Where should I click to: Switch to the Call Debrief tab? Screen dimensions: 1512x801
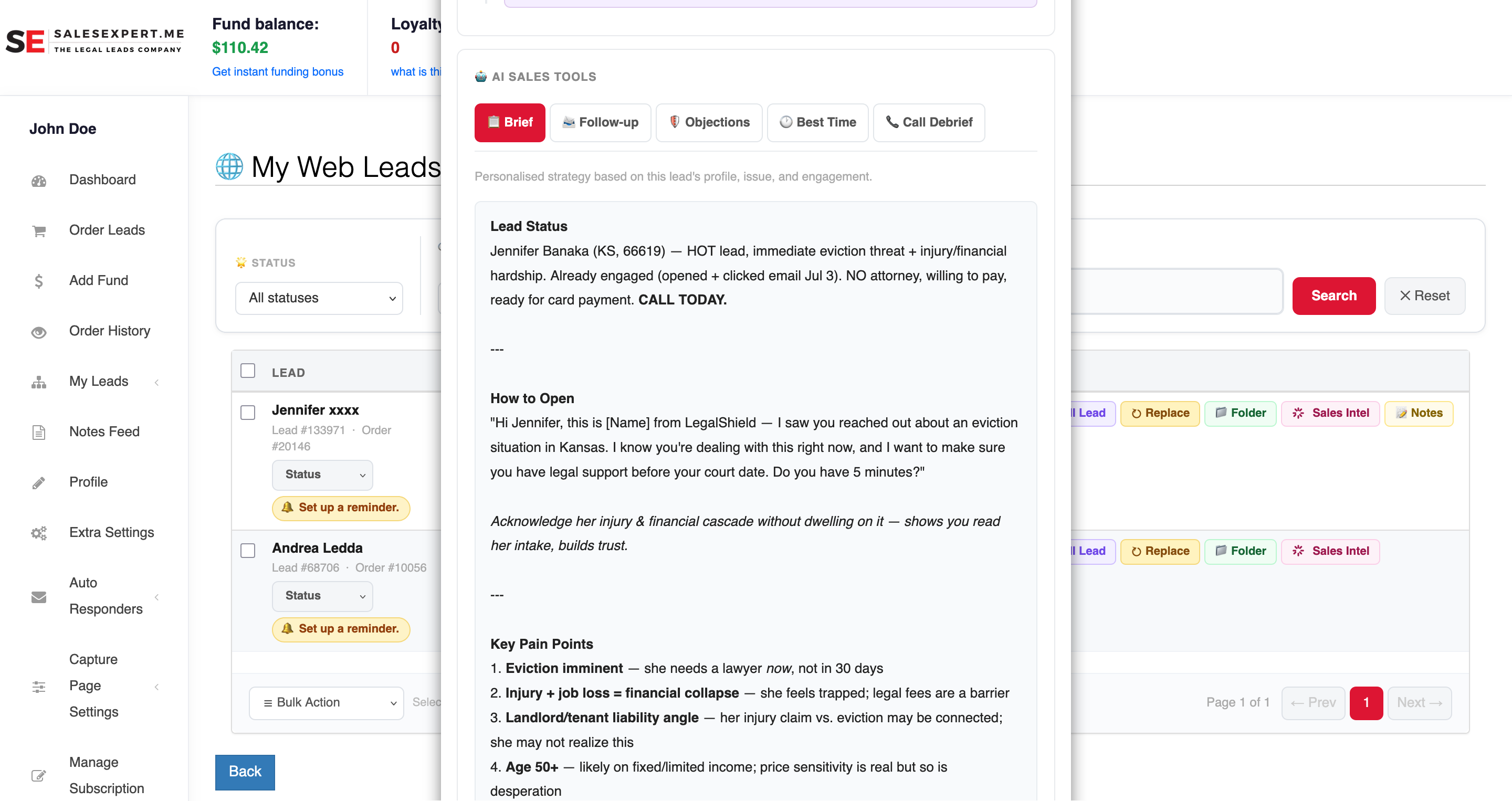pyautogui.click(x=929, y=123)
